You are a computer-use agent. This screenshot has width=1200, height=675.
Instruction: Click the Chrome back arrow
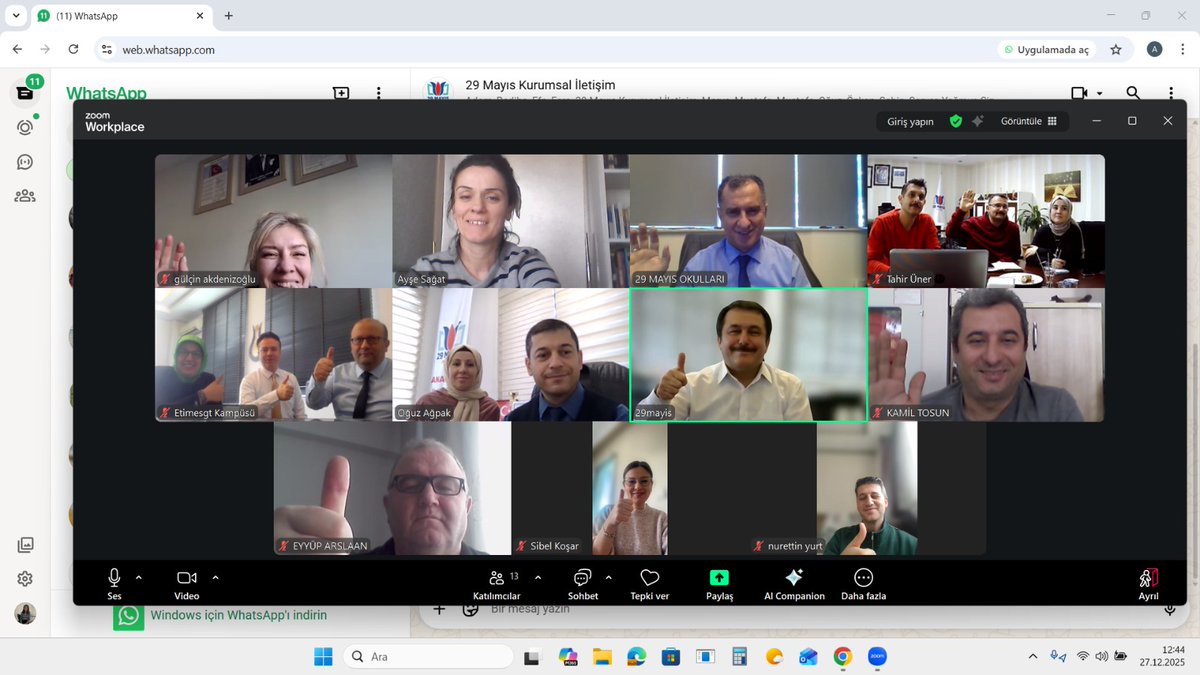17,49
